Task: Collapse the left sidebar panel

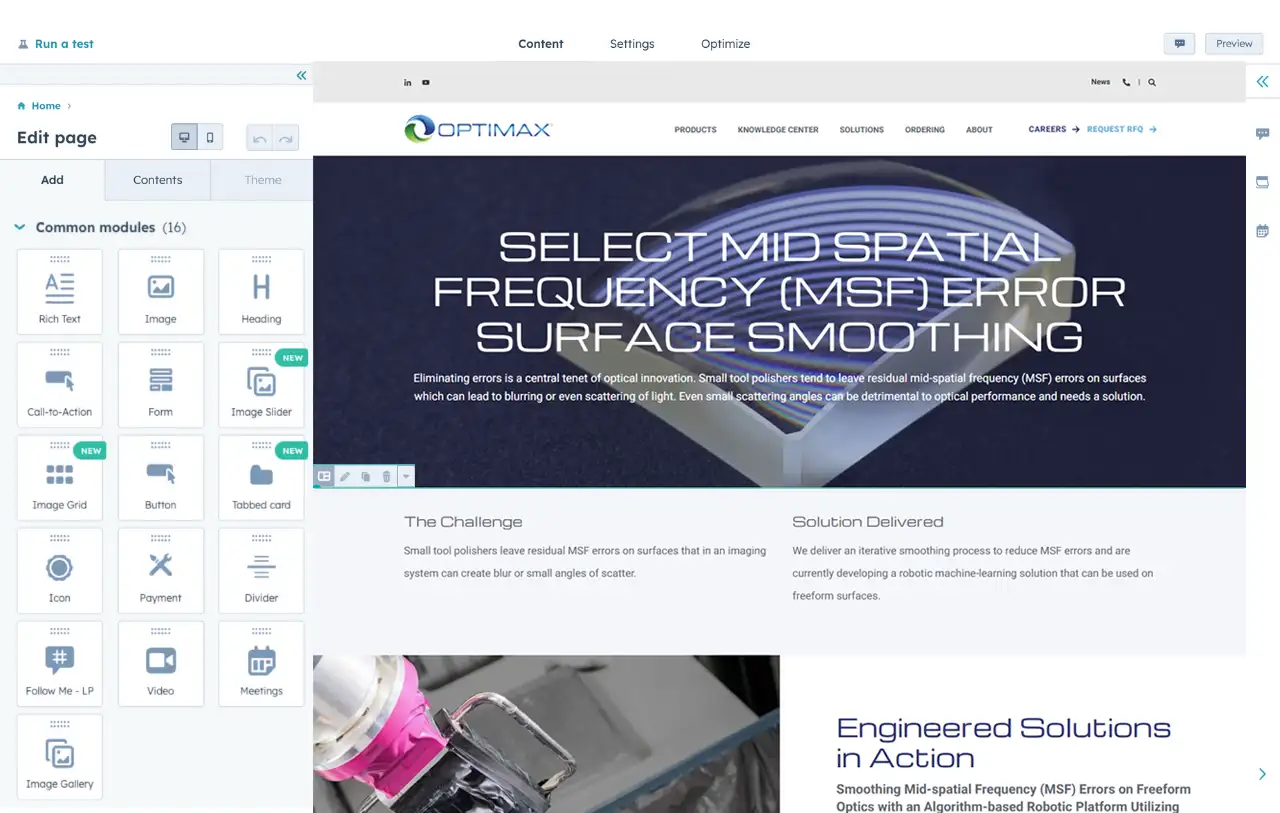Action: point(301,75)
